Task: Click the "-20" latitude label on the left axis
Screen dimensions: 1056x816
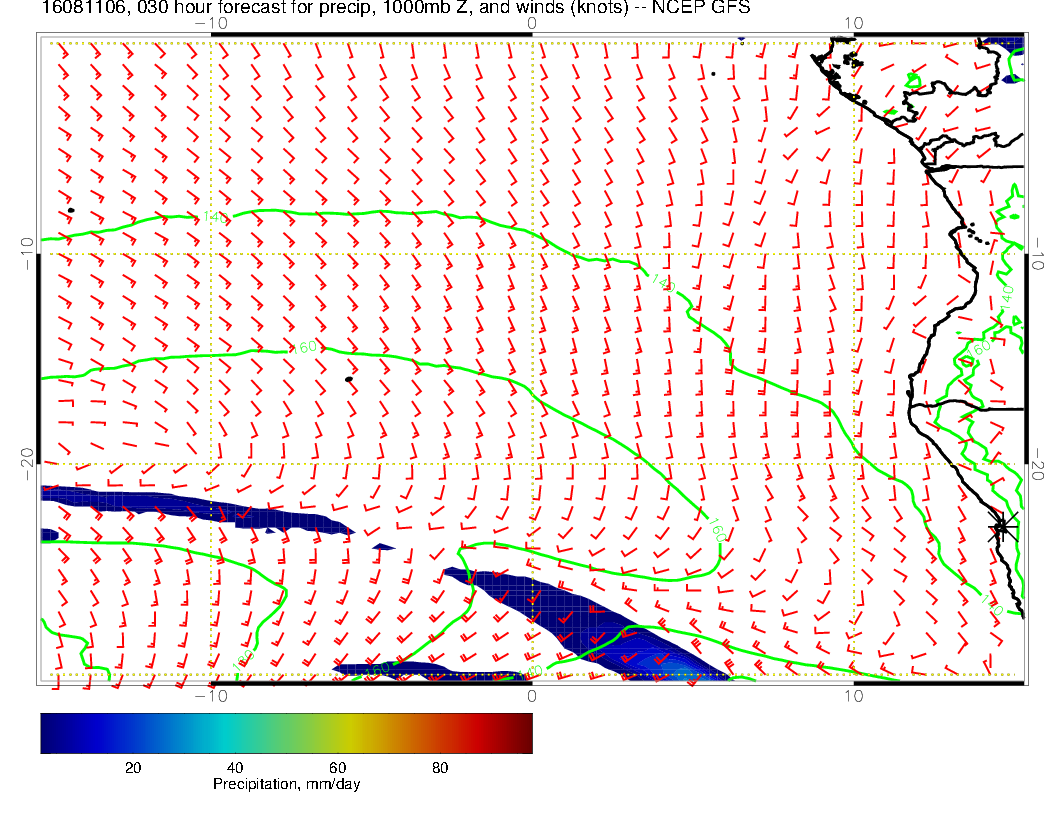Action: pyautogui.click(x=26, y=463)
